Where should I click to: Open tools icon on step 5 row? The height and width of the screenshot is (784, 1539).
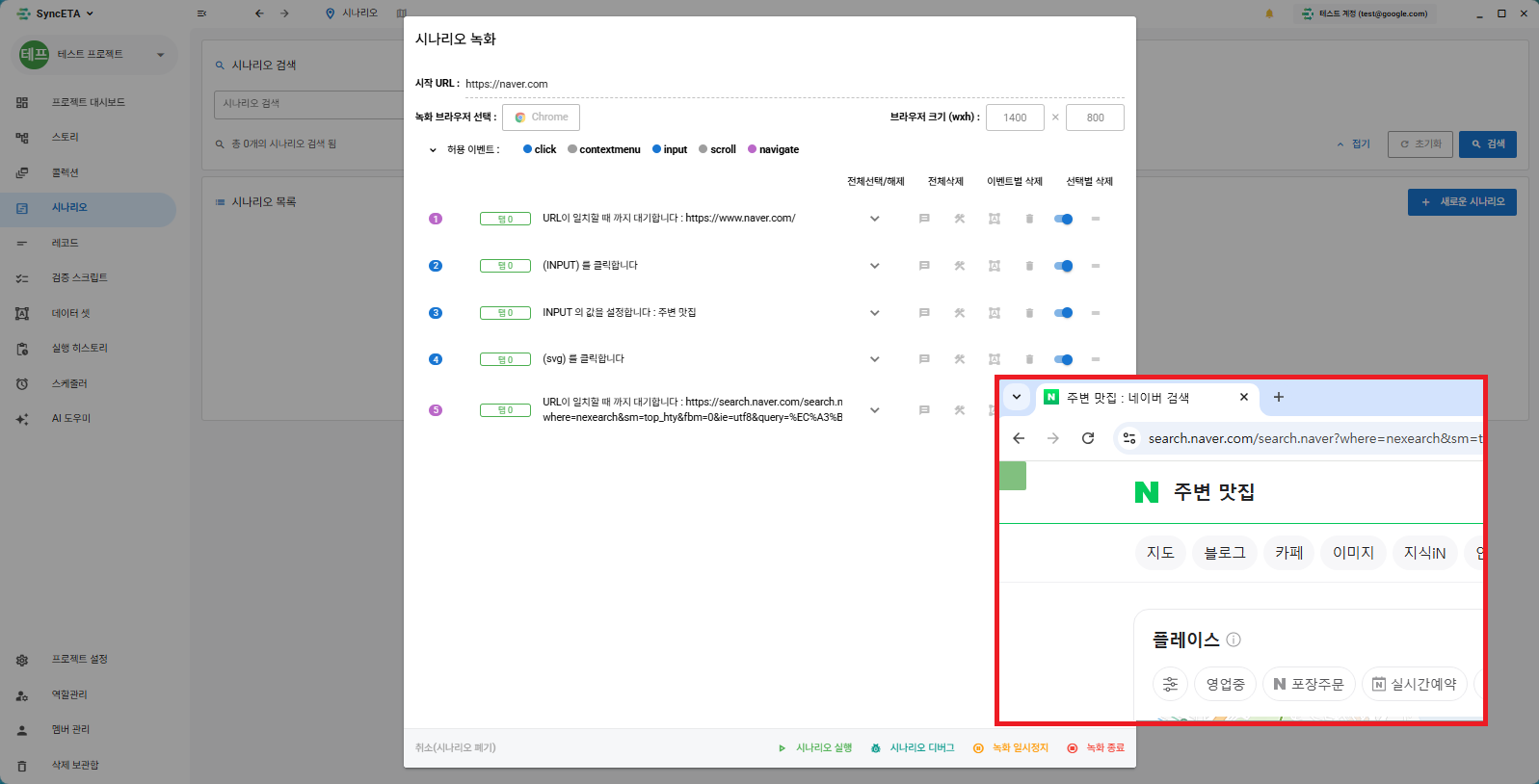[x=960, y=410]
